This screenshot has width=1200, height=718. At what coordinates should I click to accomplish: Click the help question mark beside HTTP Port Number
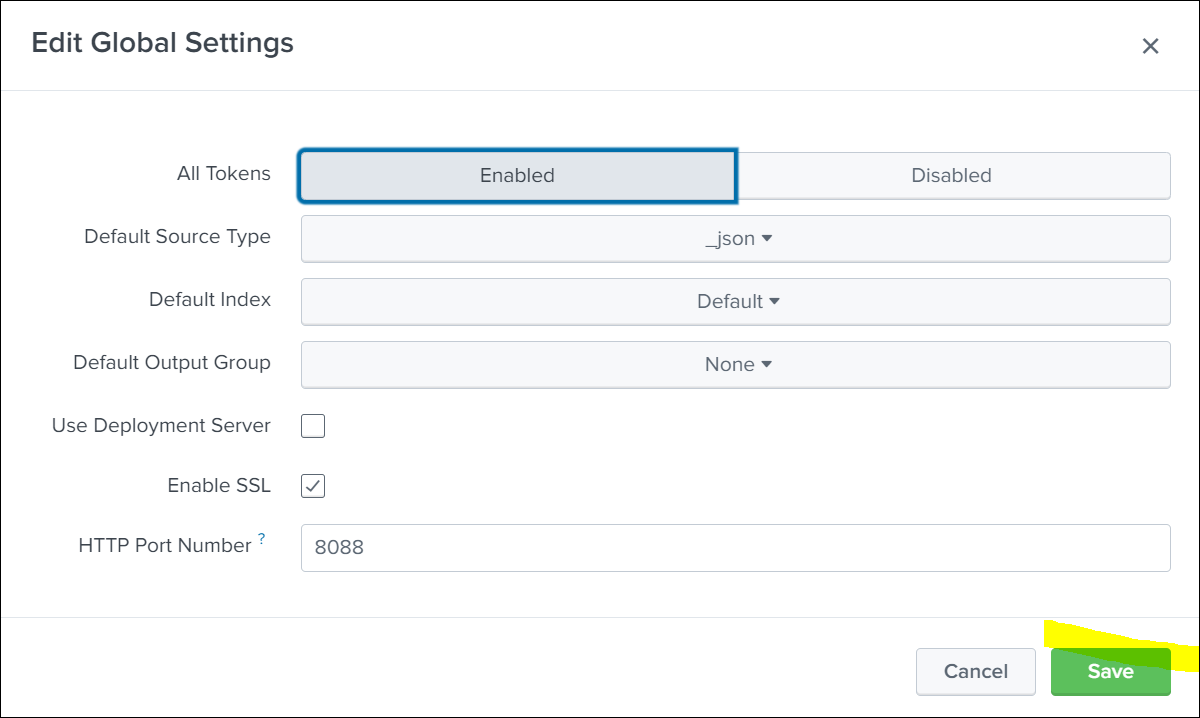coord(262,539)
